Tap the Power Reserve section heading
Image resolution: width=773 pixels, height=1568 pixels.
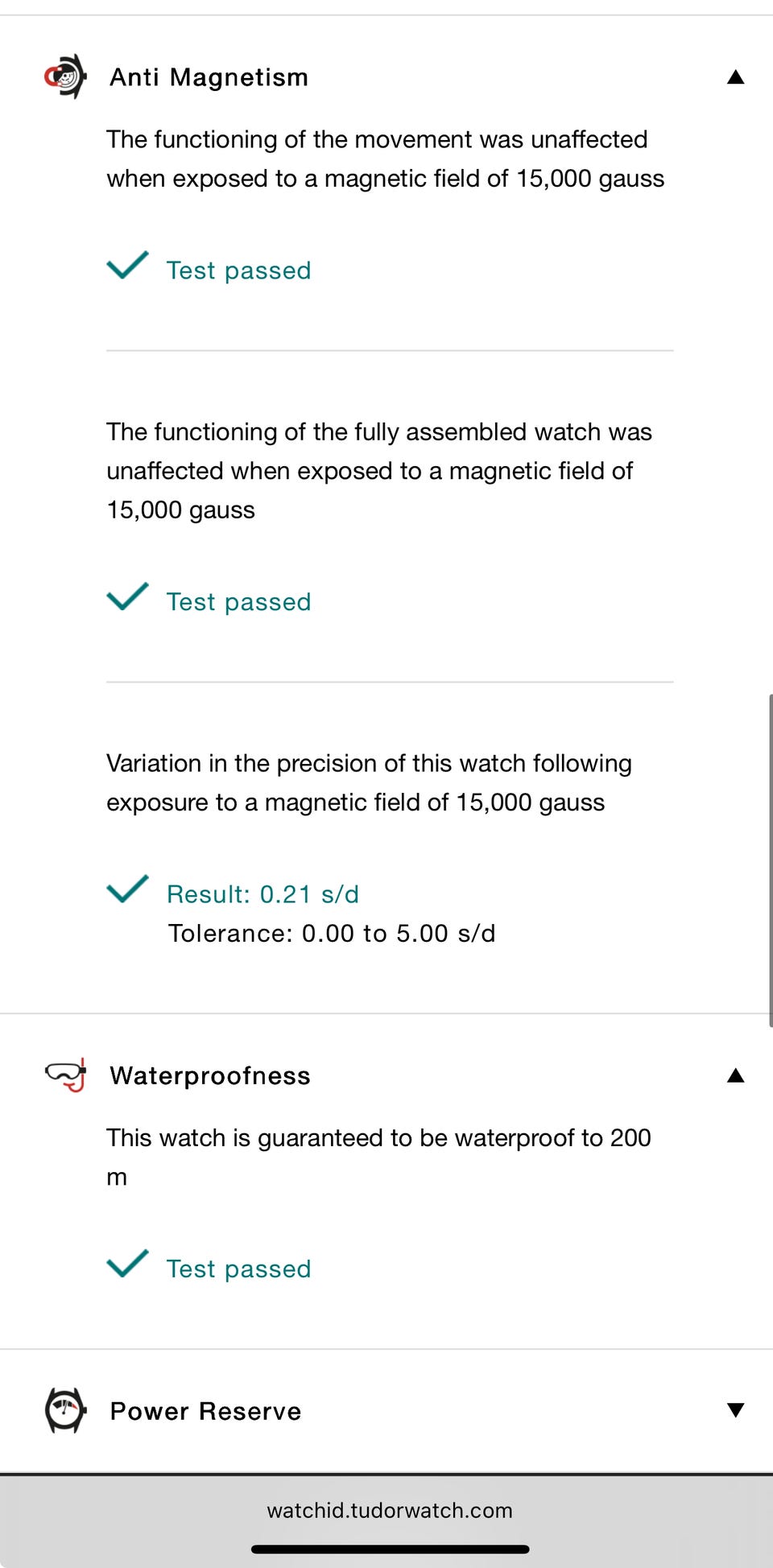click(x=206, y=1411)
